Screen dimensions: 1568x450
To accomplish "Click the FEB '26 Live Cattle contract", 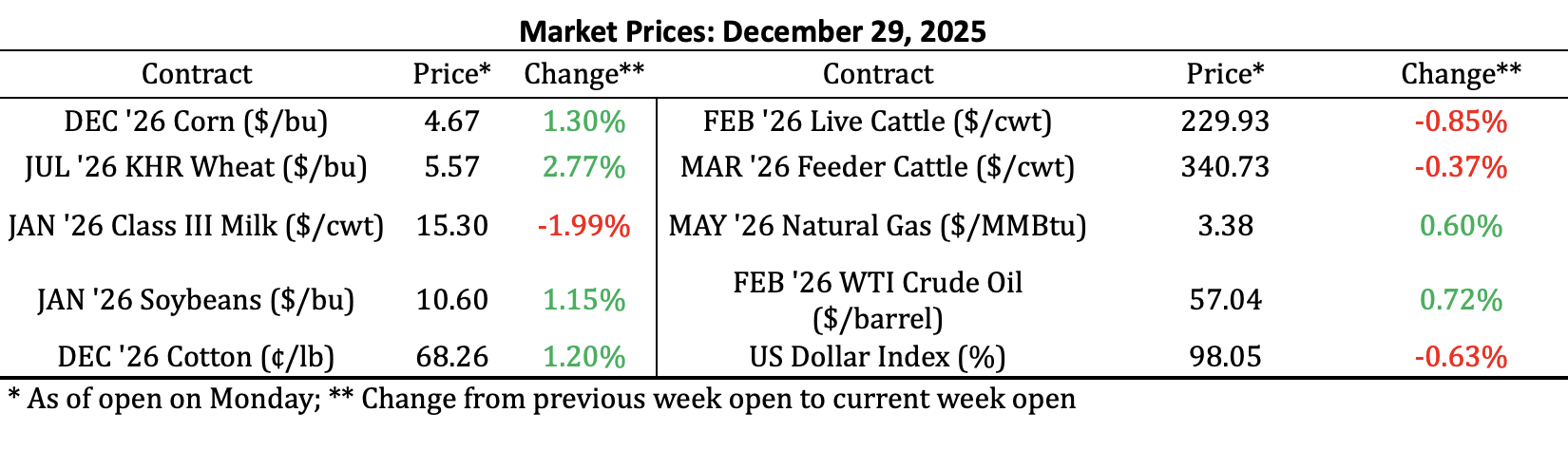I will click(877, 122).
